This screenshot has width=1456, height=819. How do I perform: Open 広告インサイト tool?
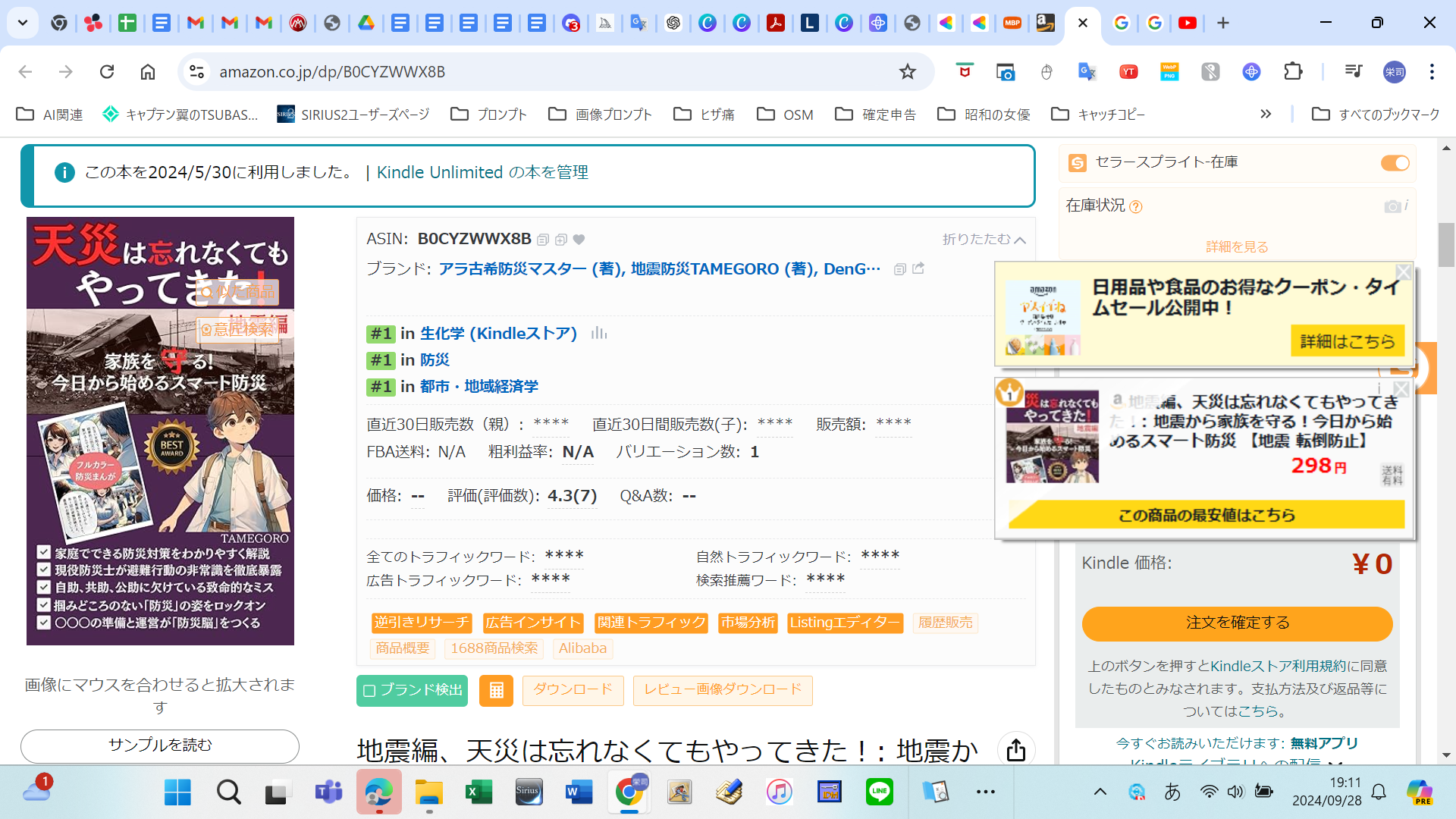click(533, 623)
